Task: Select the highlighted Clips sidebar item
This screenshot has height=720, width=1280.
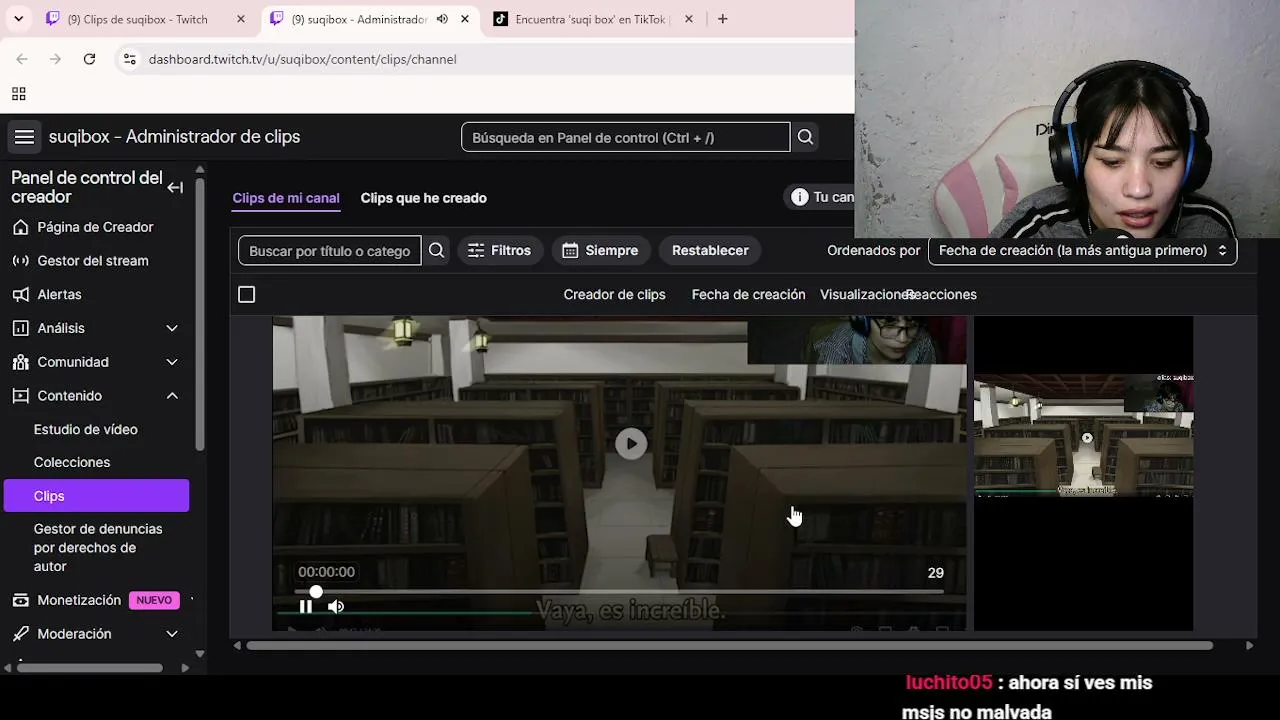Action: click(96, 496)
